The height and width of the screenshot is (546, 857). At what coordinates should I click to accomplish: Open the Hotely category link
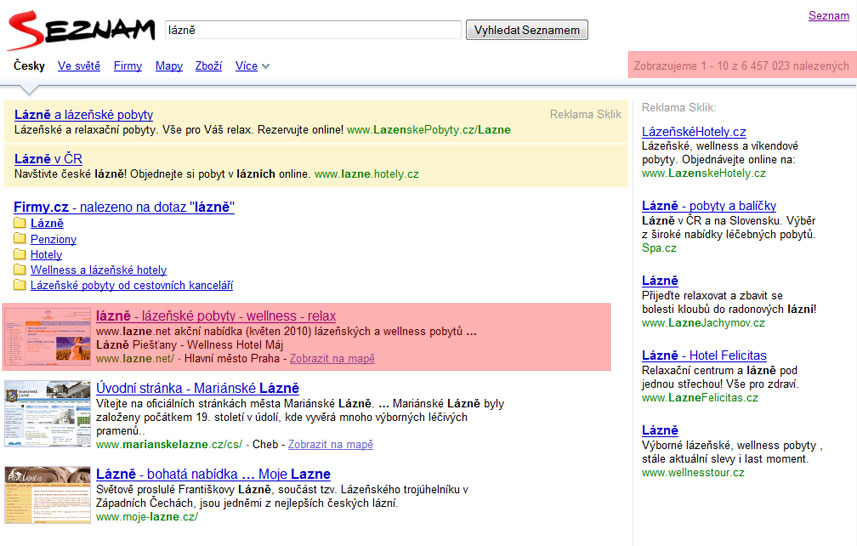click(x=46, y=254)
